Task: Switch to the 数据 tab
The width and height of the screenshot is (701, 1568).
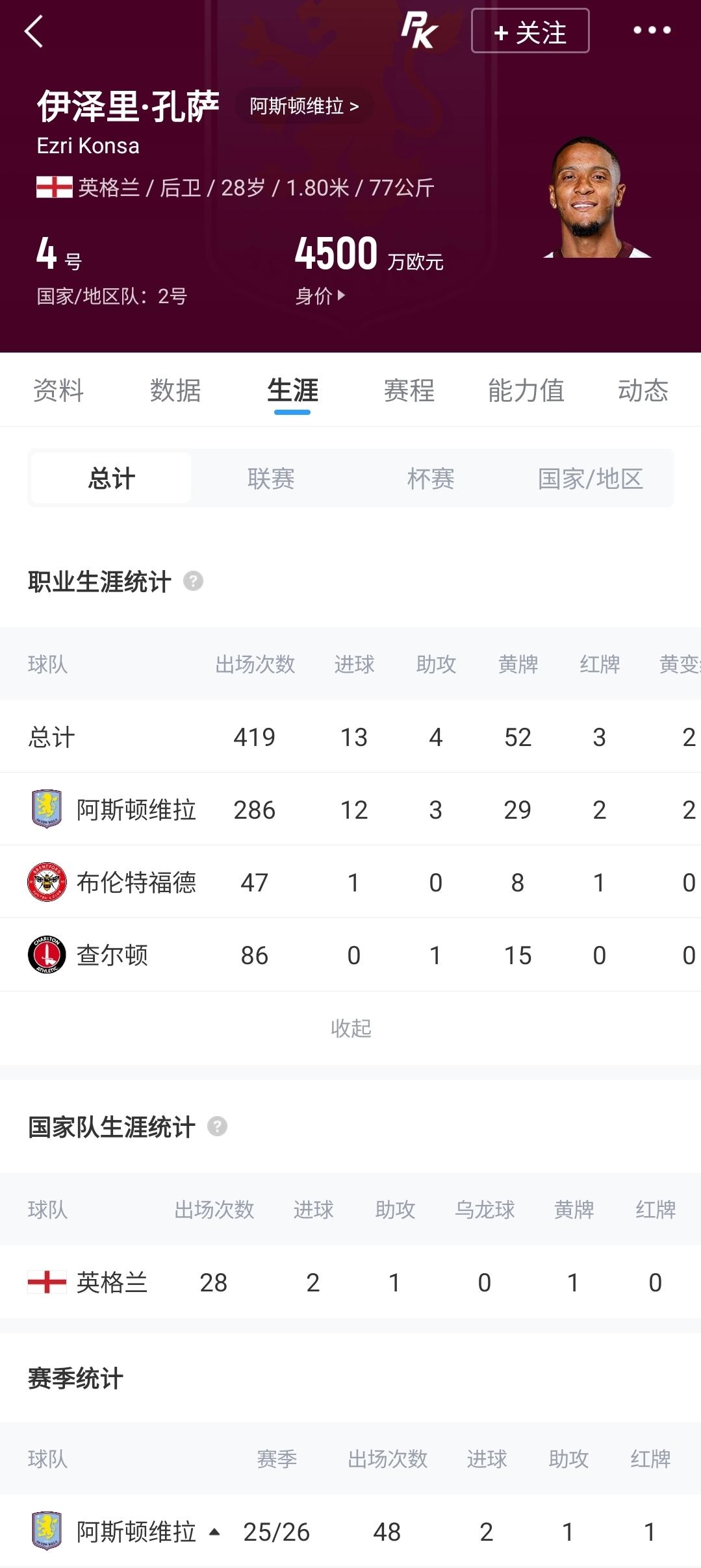Action: 175,390
